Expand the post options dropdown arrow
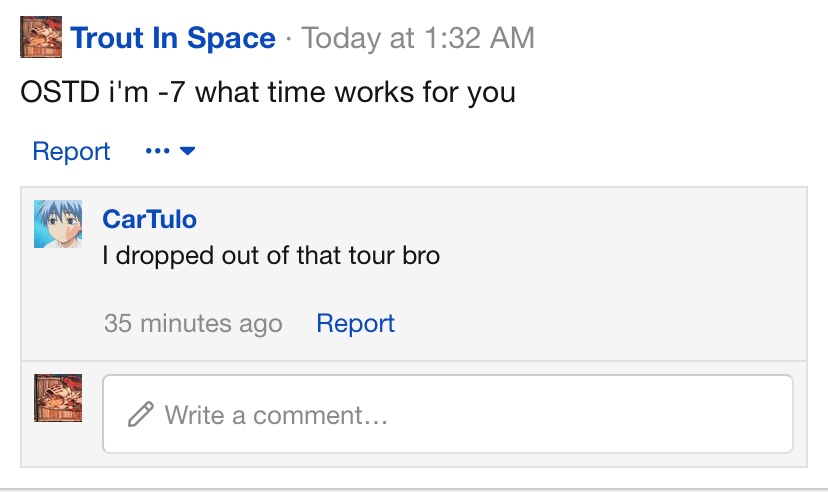The height and width of the screenshot is (492, 828). (187, 152)
